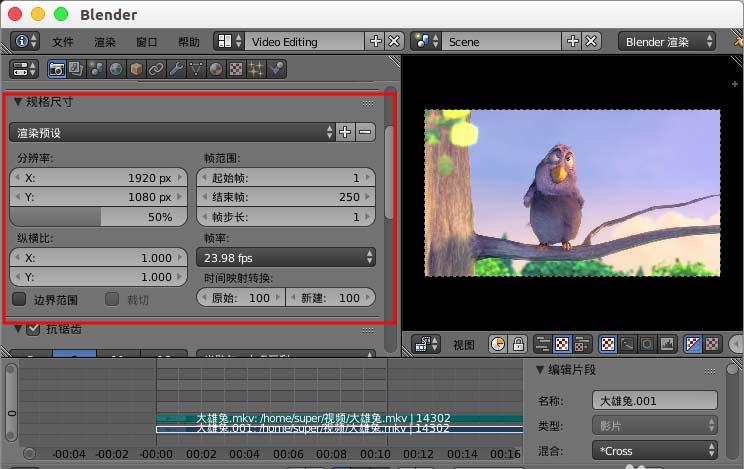Viewport: 744px width, 469px height.
Task: Open the Texture checkerboard properties icon
Action: 235,69
